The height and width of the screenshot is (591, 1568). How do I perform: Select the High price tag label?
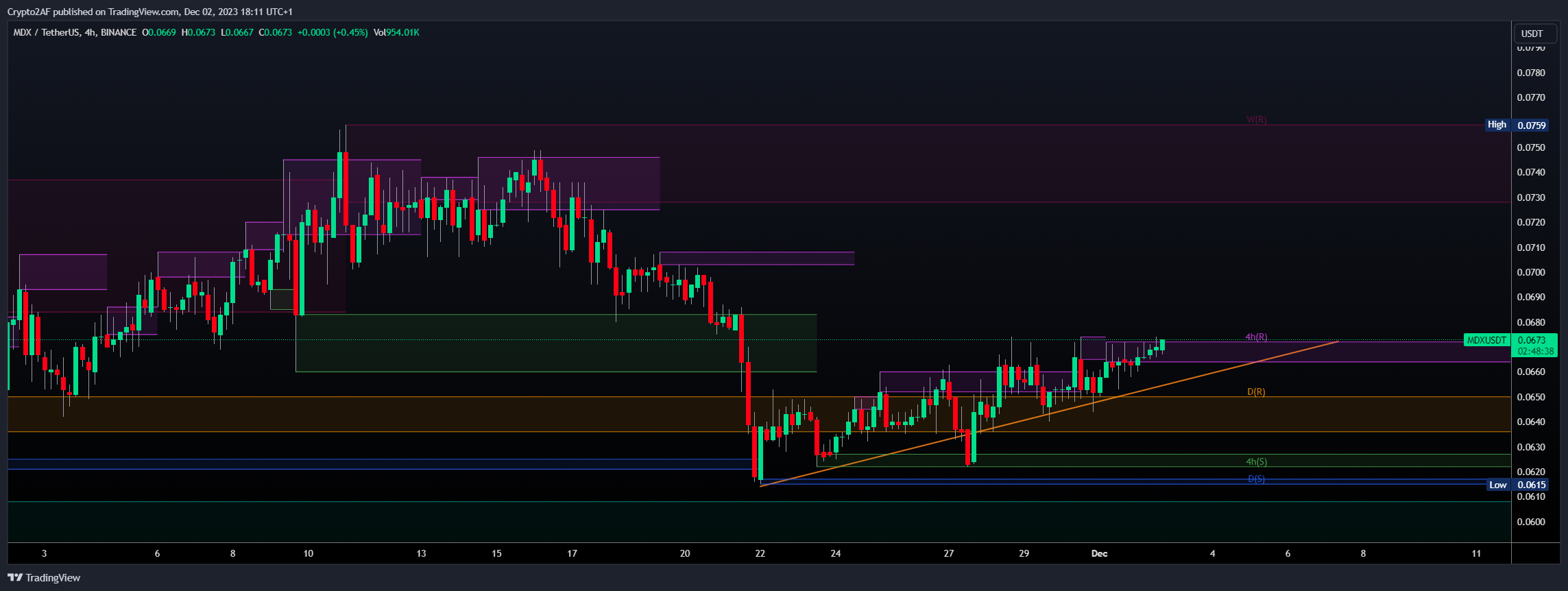point(1497,125)
